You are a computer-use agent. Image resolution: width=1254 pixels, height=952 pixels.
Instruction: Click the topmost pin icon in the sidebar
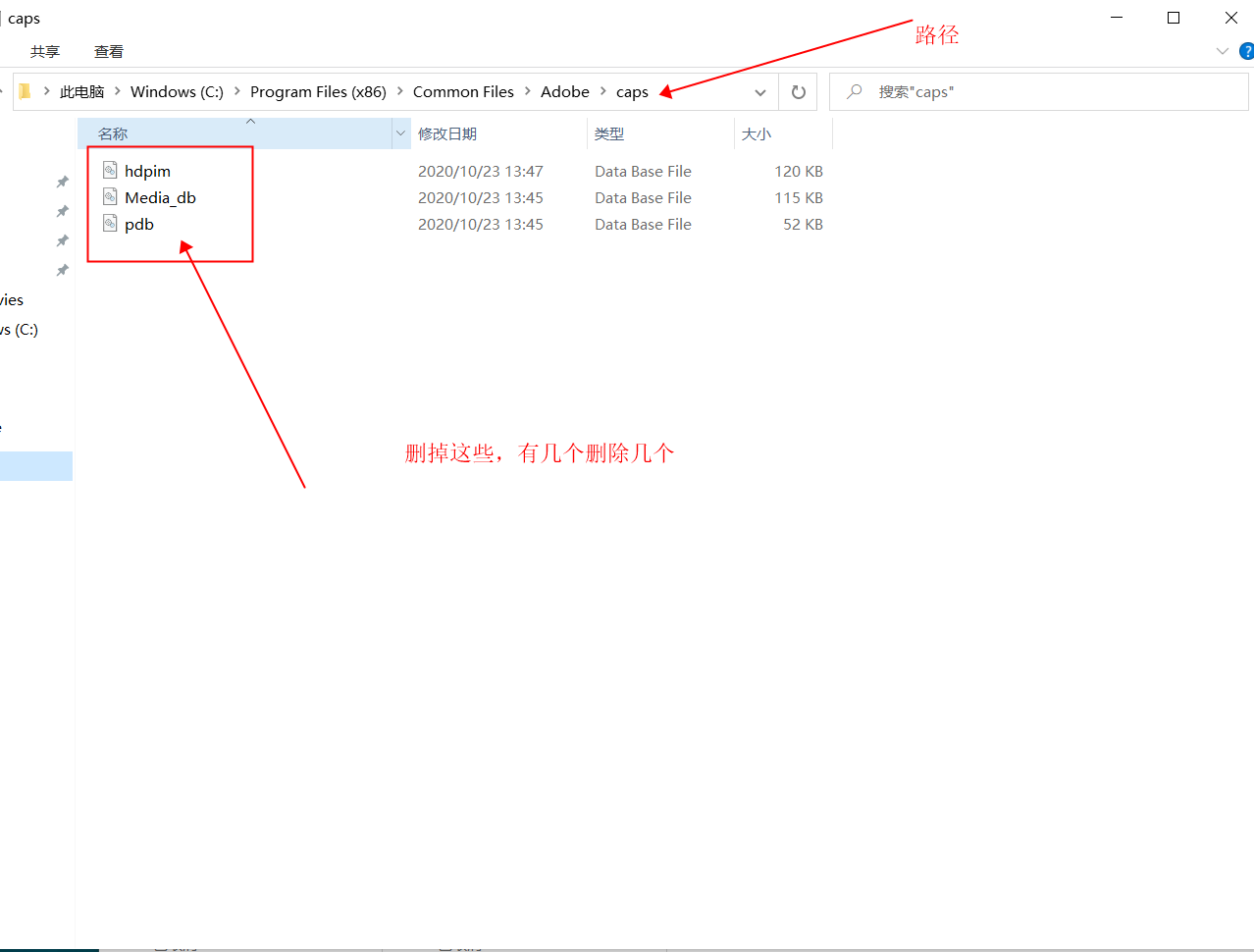coord(63,182)
